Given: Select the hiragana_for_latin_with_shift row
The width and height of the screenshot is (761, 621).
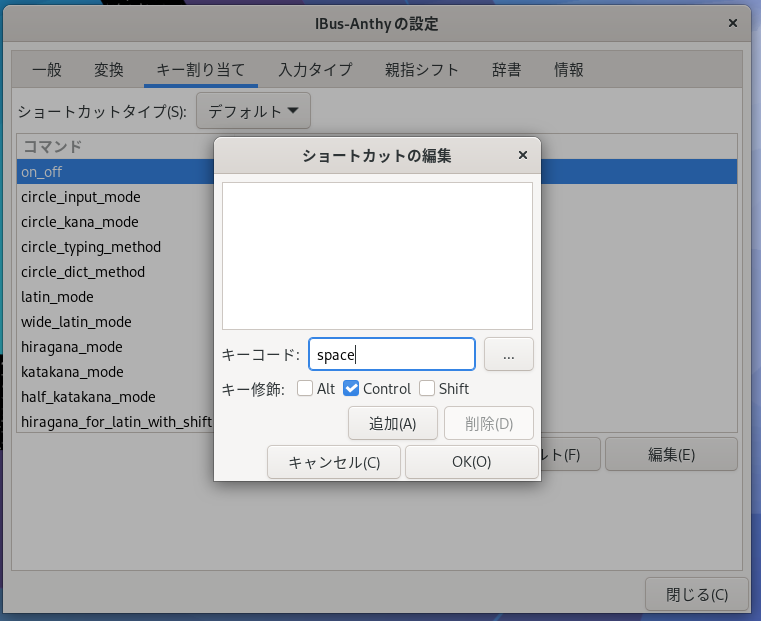Looking at the screenshot, I should point(116,422).
